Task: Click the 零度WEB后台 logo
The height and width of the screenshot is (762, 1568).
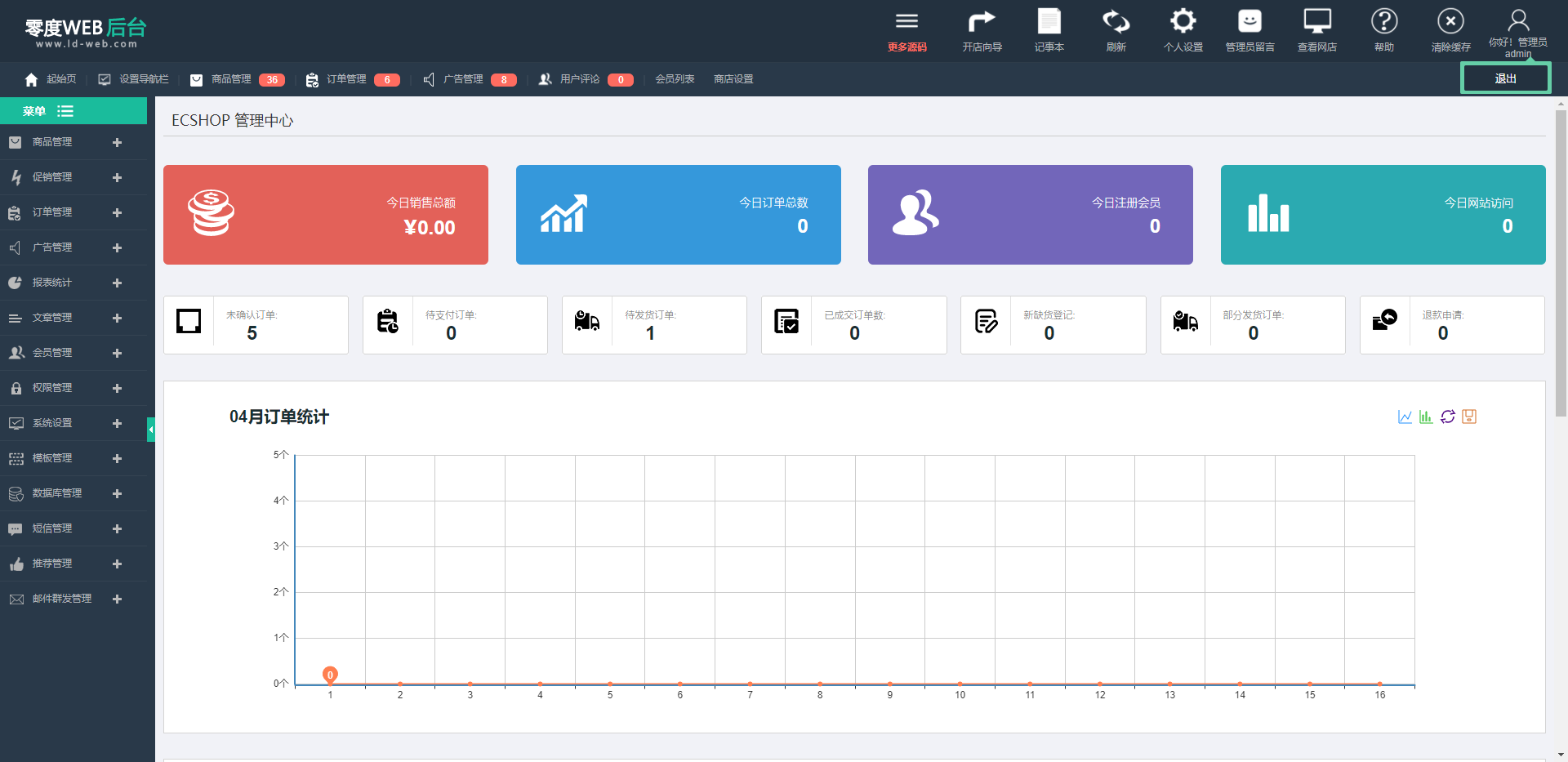Action: coord(86,33)
